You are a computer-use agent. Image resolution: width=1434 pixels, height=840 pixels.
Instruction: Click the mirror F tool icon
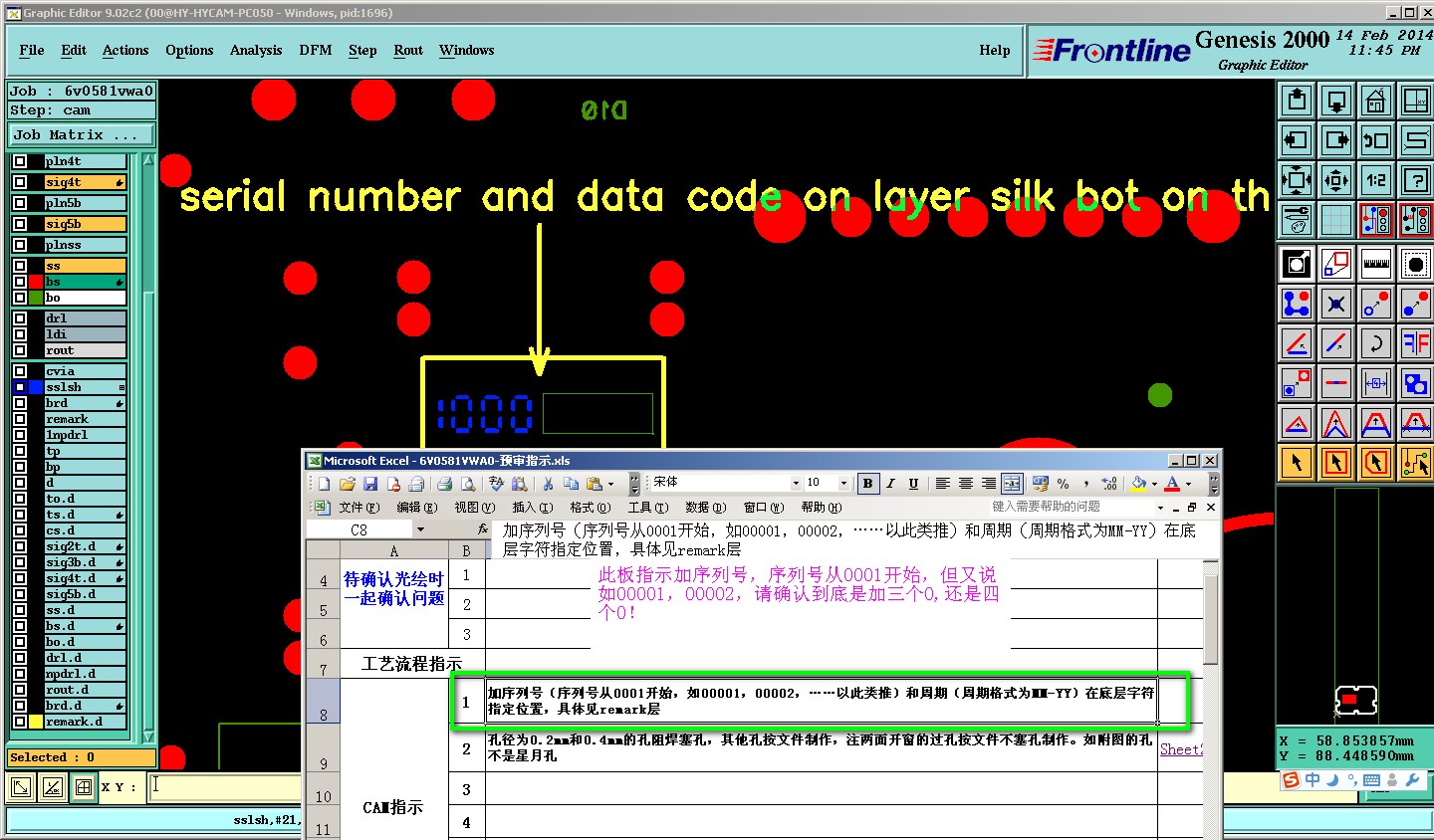pos(1416,343)
